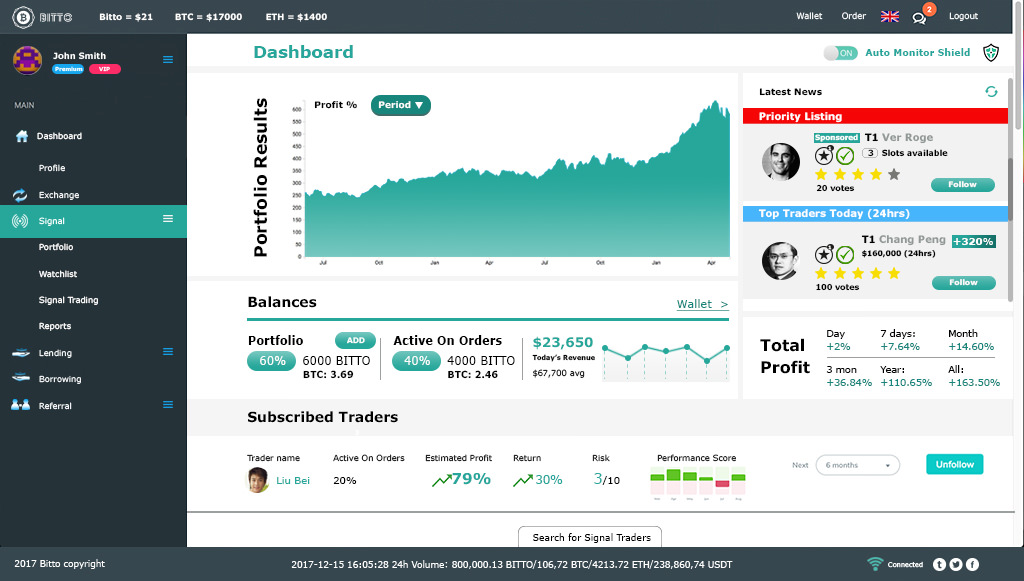Screen dimensions: 1024x581
Task: Click Search for Signal Traders
Action: (590, 537)
